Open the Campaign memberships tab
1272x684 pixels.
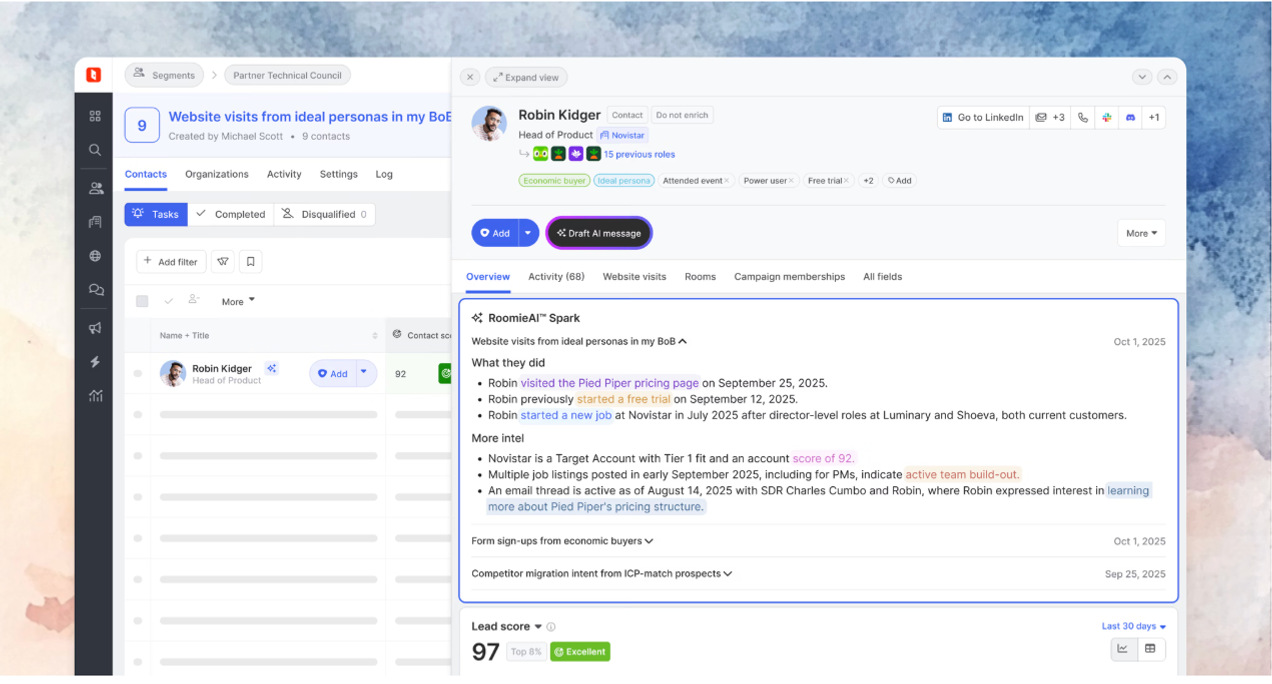click(x=789, y=277)
